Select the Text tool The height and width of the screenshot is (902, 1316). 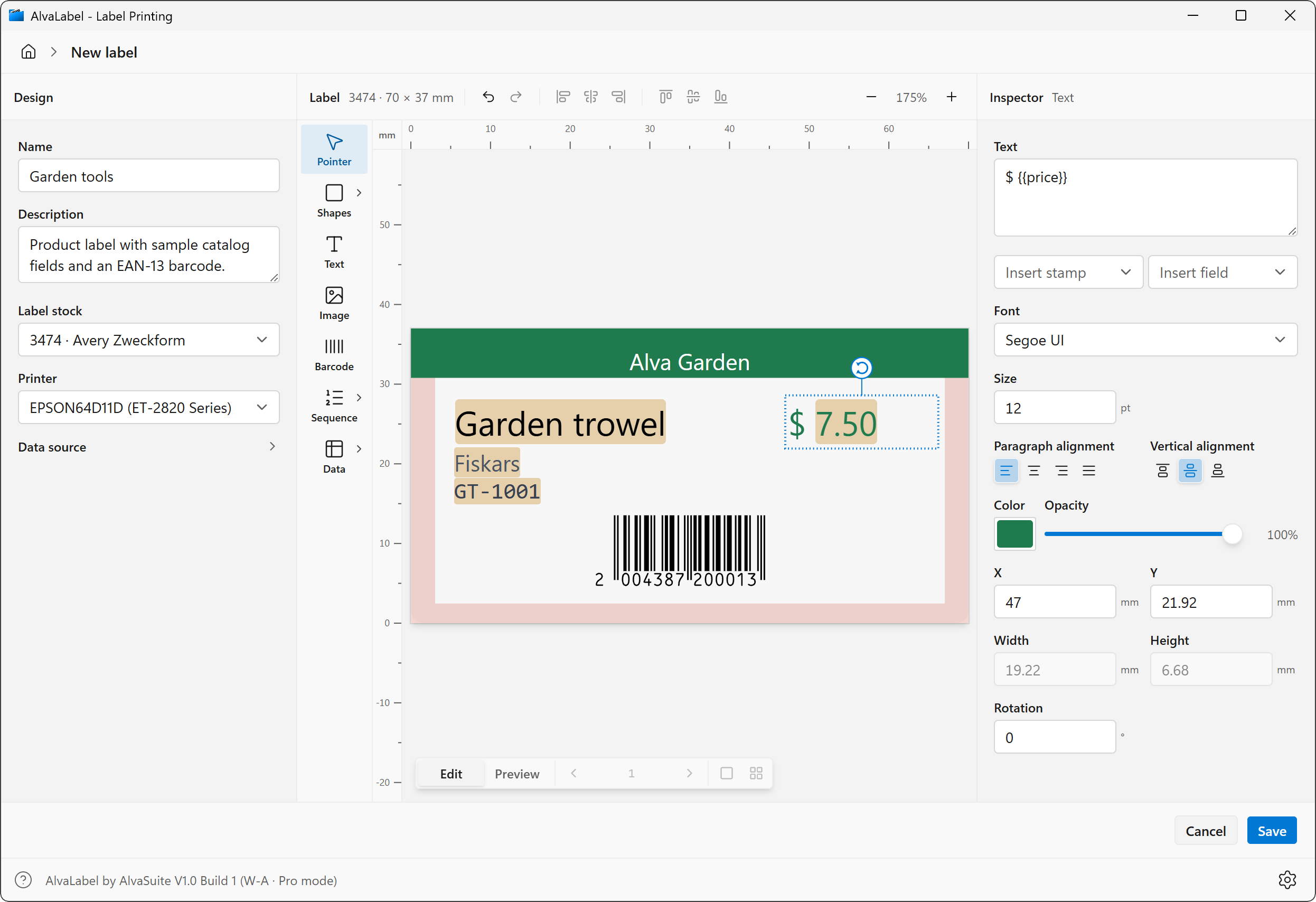[x=334, y=252]
